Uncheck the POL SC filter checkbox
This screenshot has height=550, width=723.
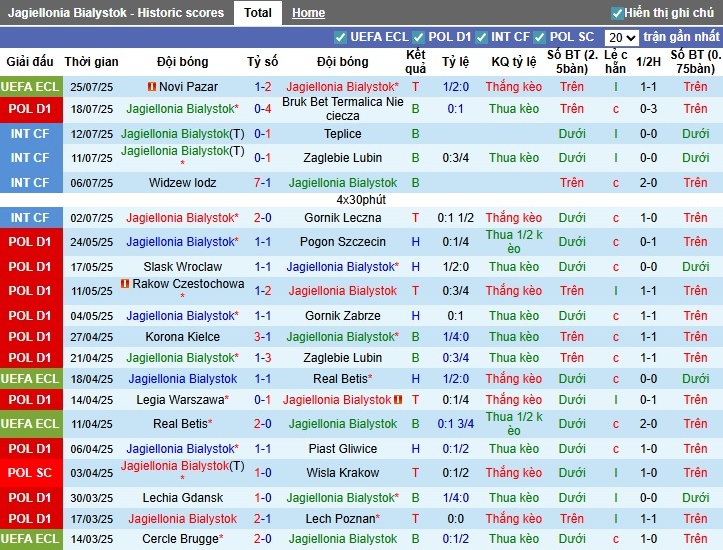tap(540, 37)
